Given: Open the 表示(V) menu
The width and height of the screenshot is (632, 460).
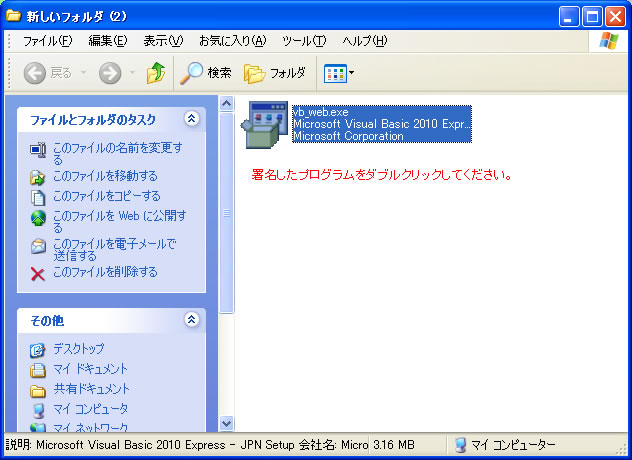Looking at the screenshot, I should (163, 41).
